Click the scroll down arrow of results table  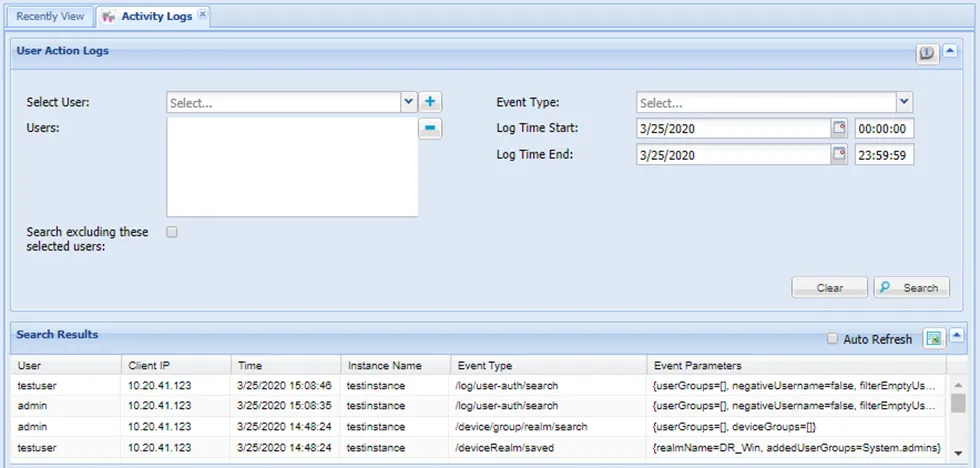click(958, 452)
